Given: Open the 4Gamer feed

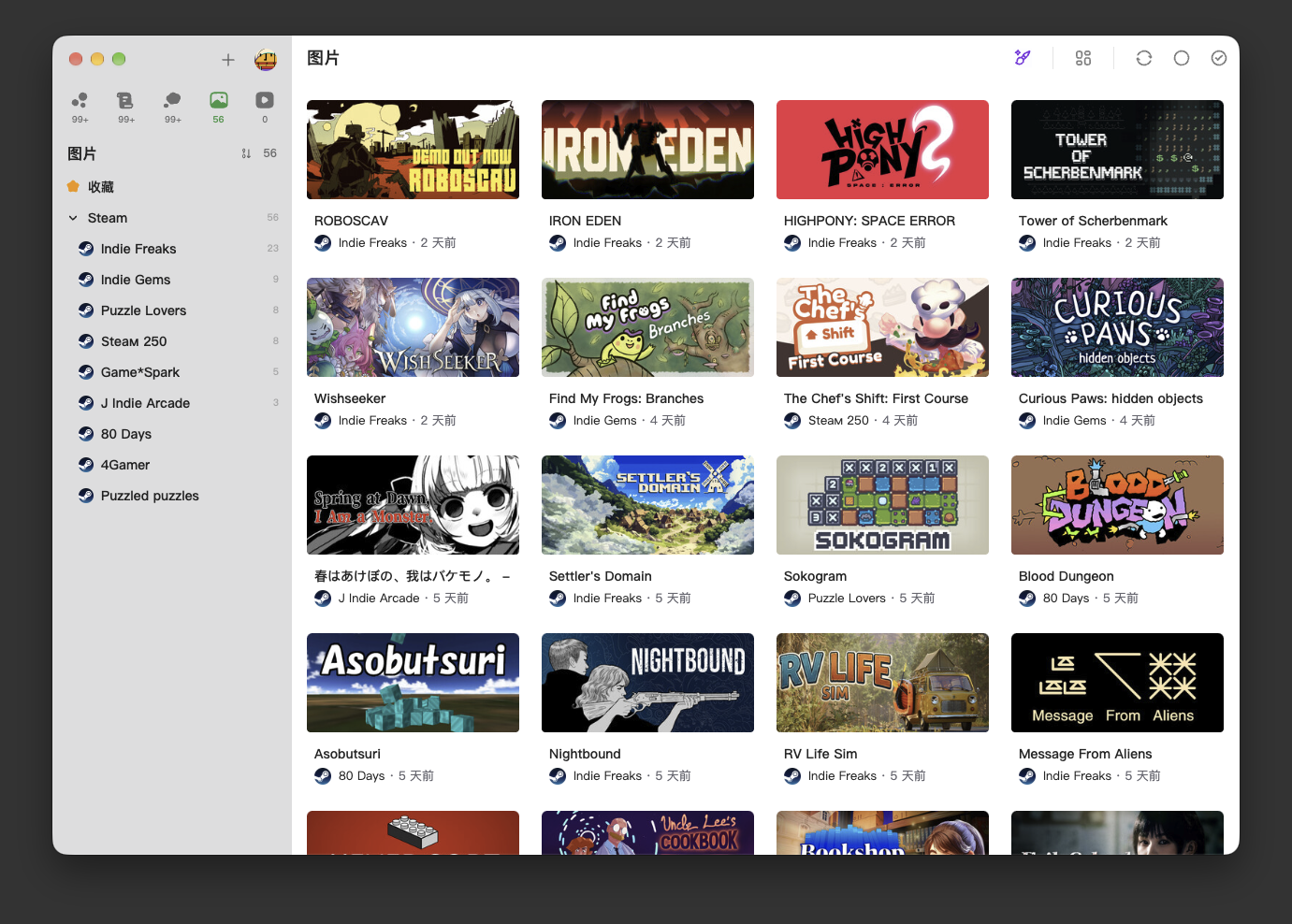Looking at the screenshot, I should pyautogui.click(x=172, y=465).
